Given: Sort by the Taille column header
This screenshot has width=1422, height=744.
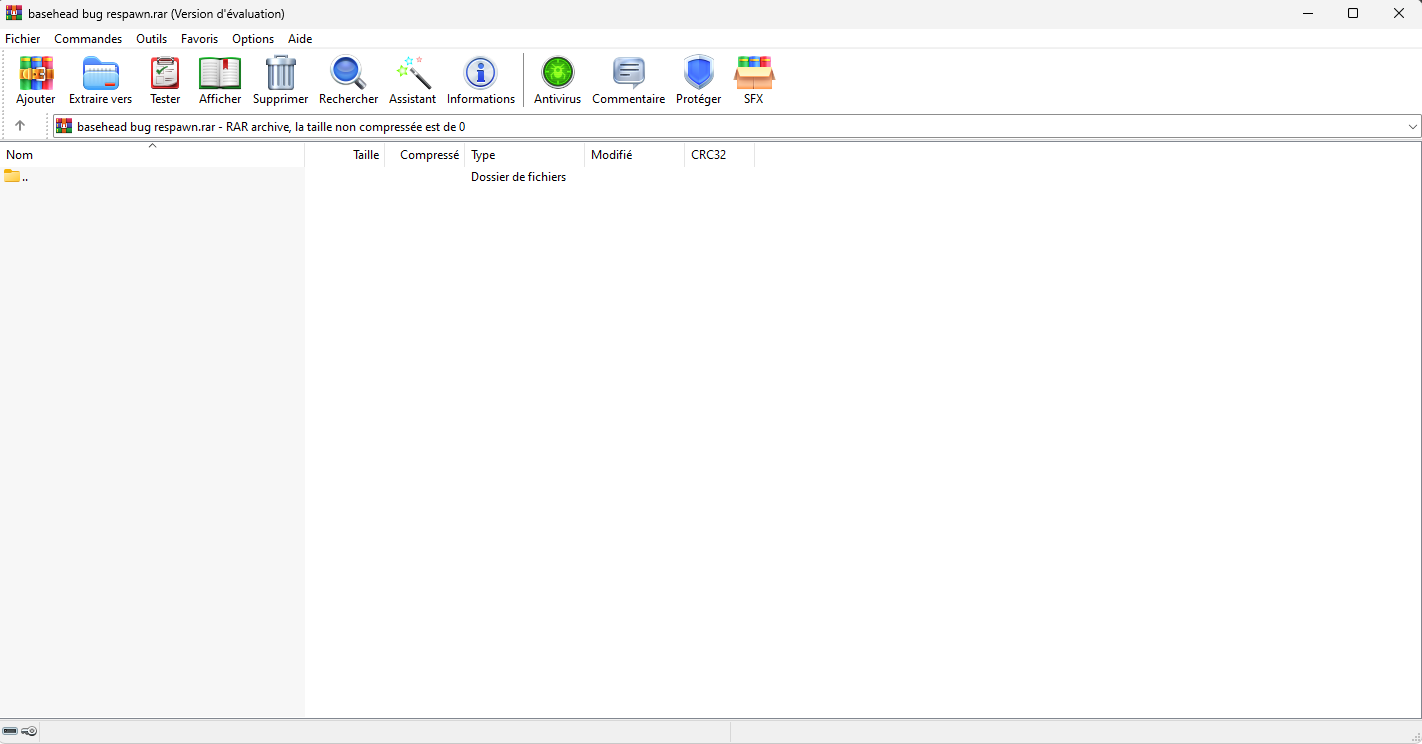Looking at the screenshot, I should (x=366, y=155).
